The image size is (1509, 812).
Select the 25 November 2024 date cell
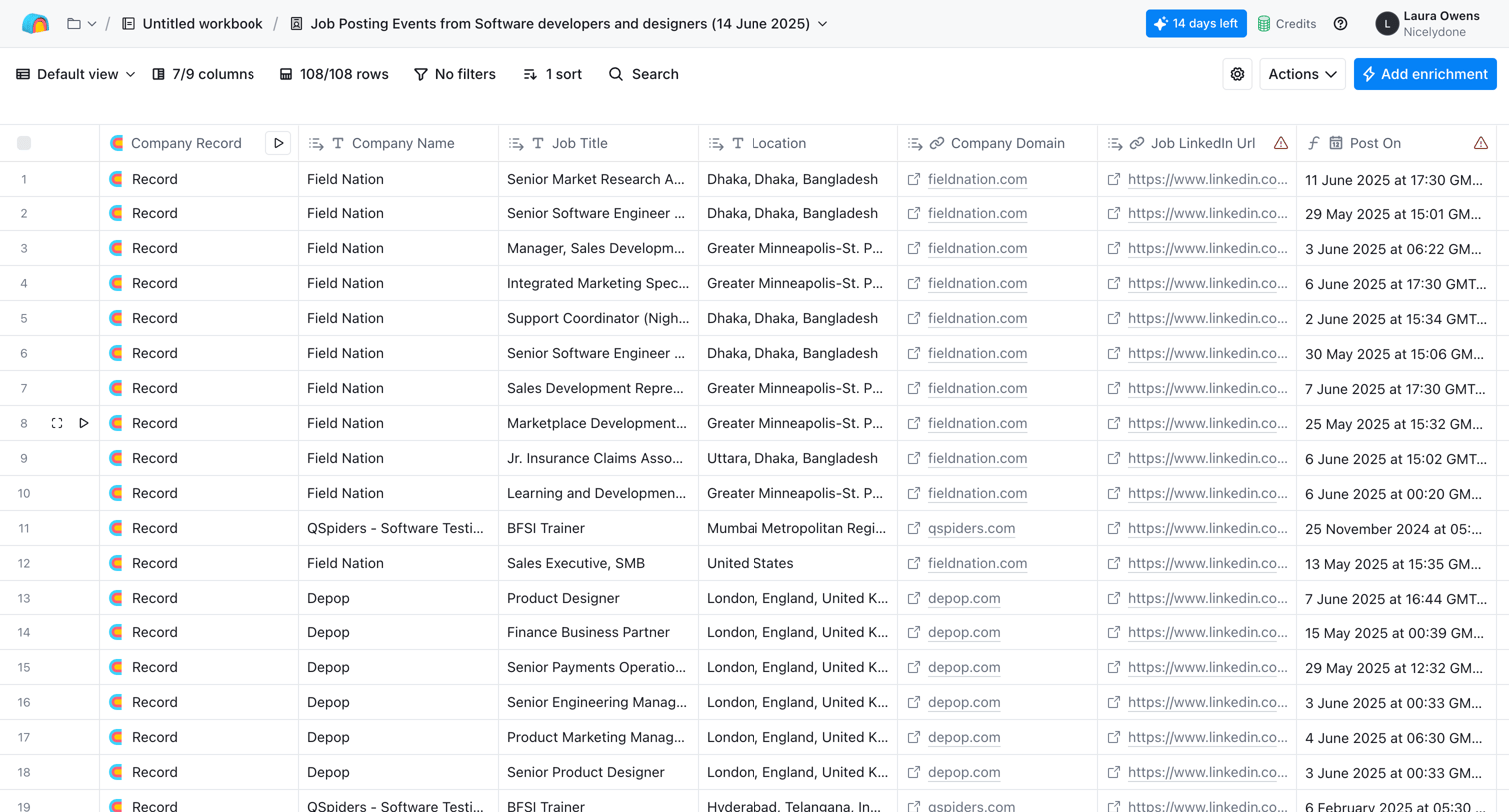point(1396,528)
